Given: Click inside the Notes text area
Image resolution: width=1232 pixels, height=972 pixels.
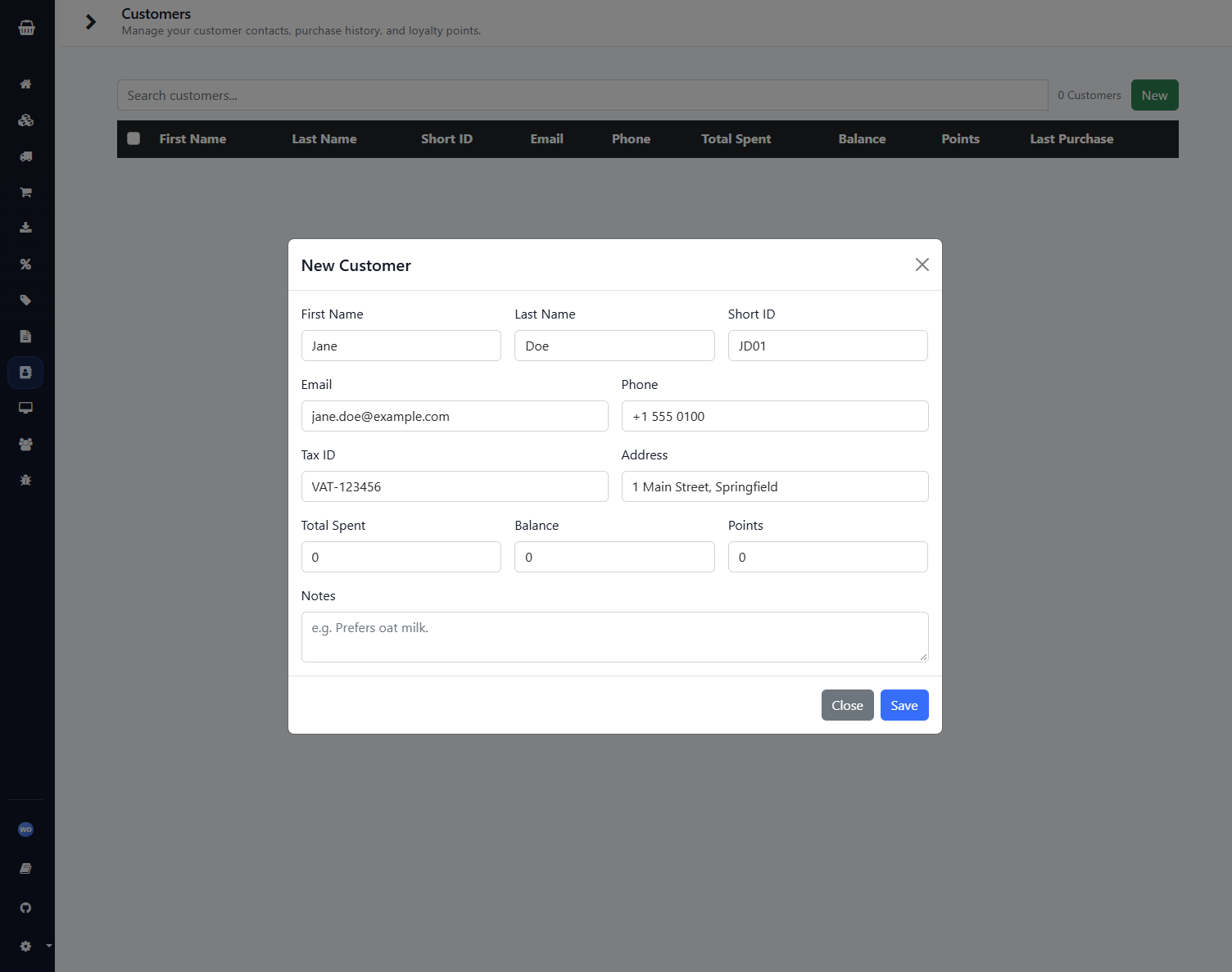Looking at the screenshot, I should 615,637.
